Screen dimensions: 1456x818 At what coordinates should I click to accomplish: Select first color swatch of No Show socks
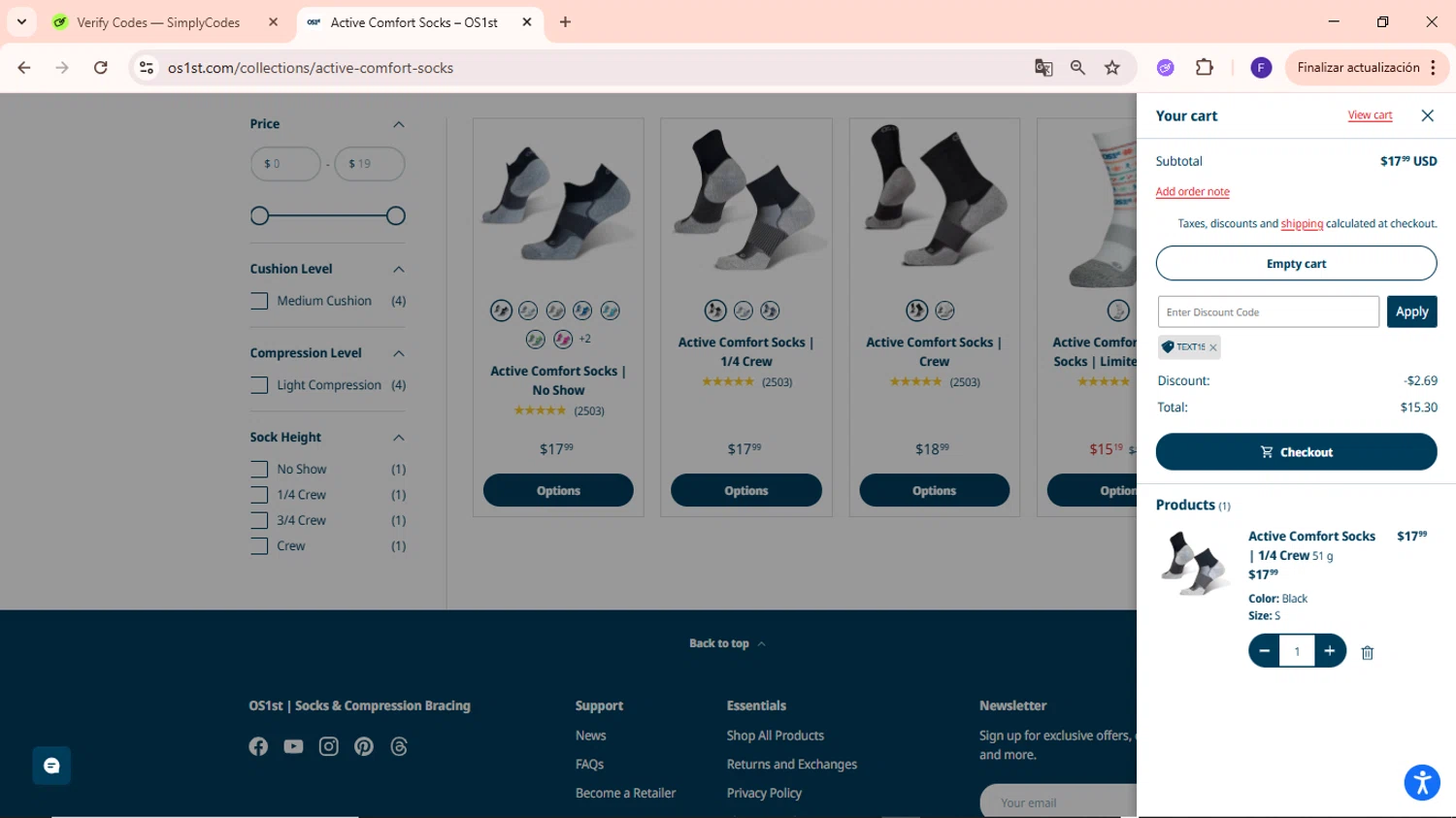point(501,311)
